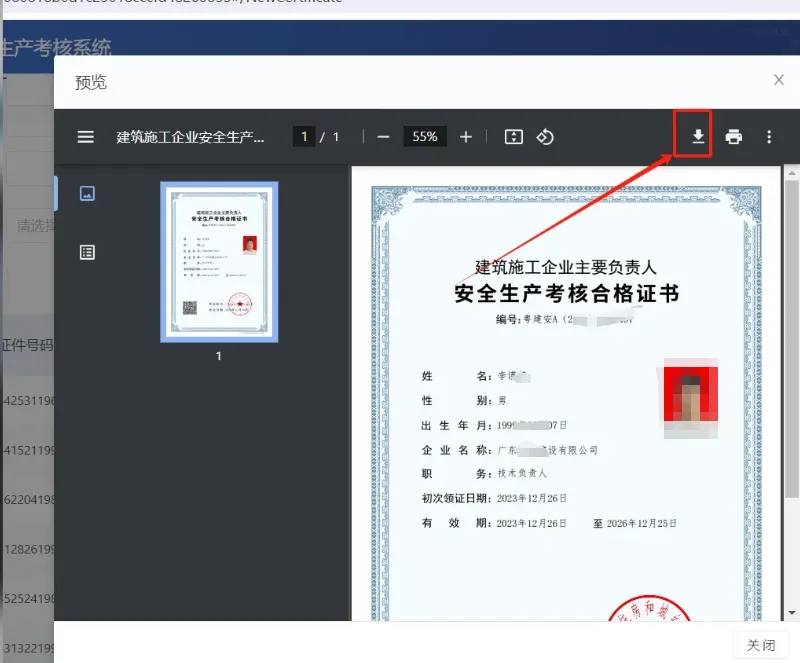Click the 证件号码 column header in the background
The height and width of the screenshot is (663, 800).
click(27, 346)
